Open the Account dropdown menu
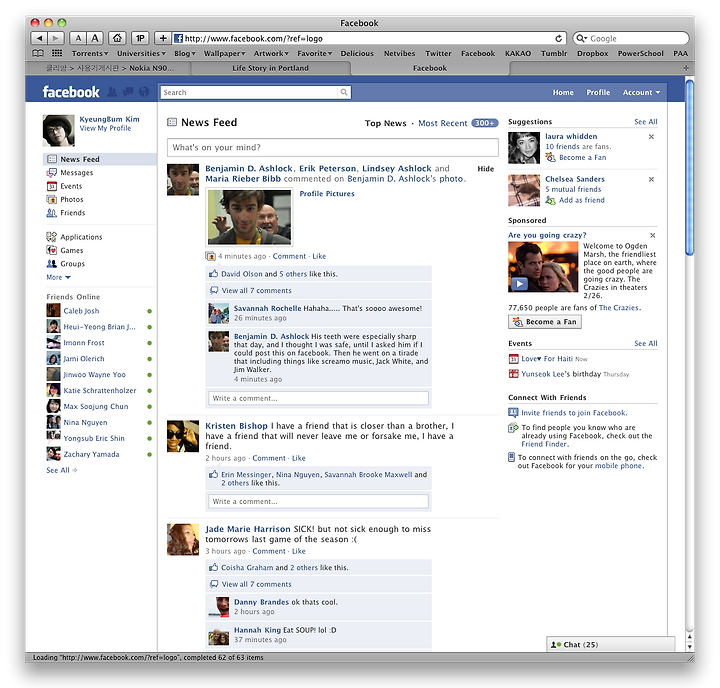The image size is (720, 688). pos(641,92)
